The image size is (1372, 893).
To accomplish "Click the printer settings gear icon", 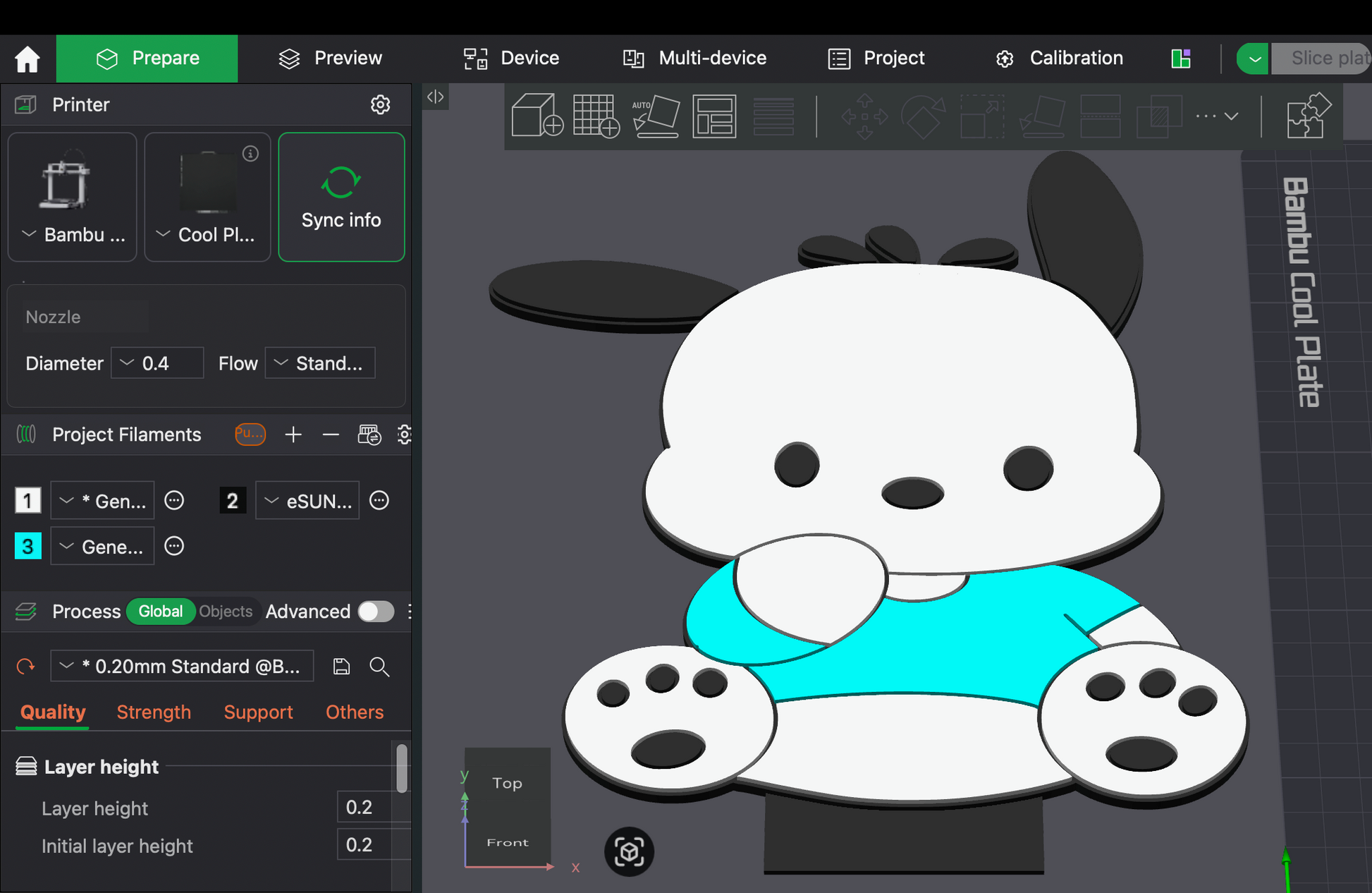I will [x=380, y=104].
